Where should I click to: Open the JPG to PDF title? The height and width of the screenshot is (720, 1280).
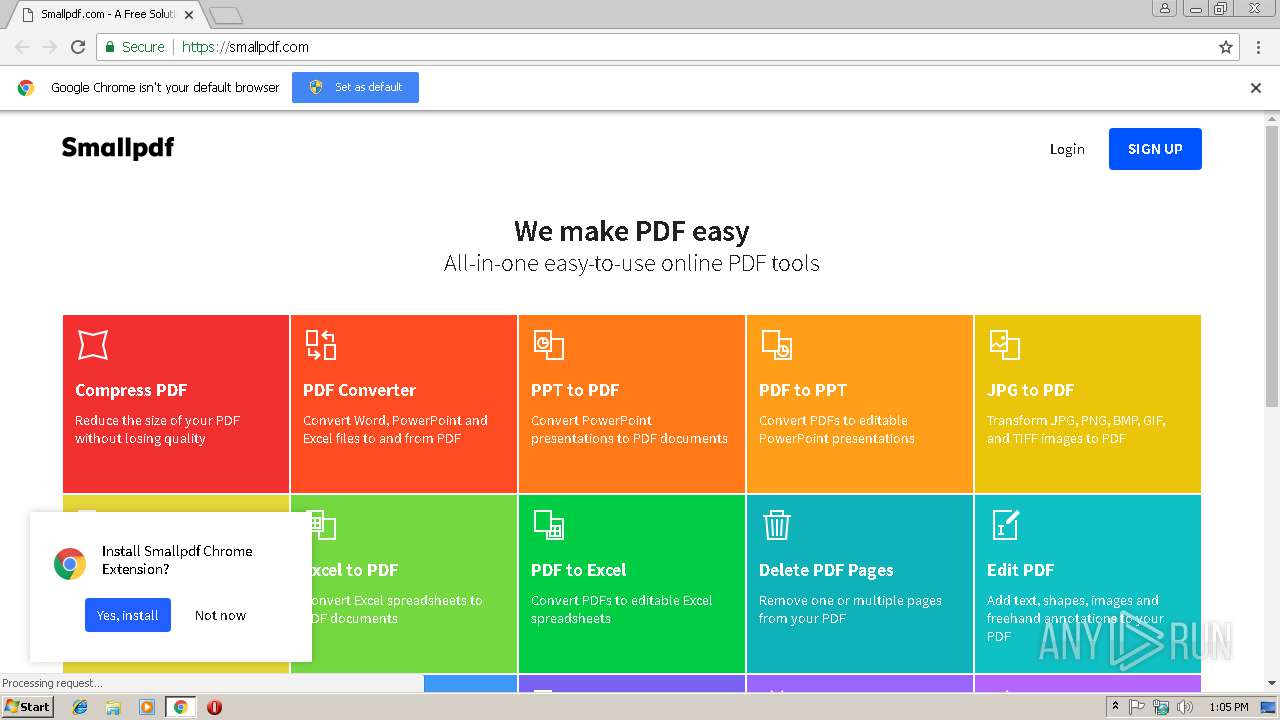(1030, 390)
